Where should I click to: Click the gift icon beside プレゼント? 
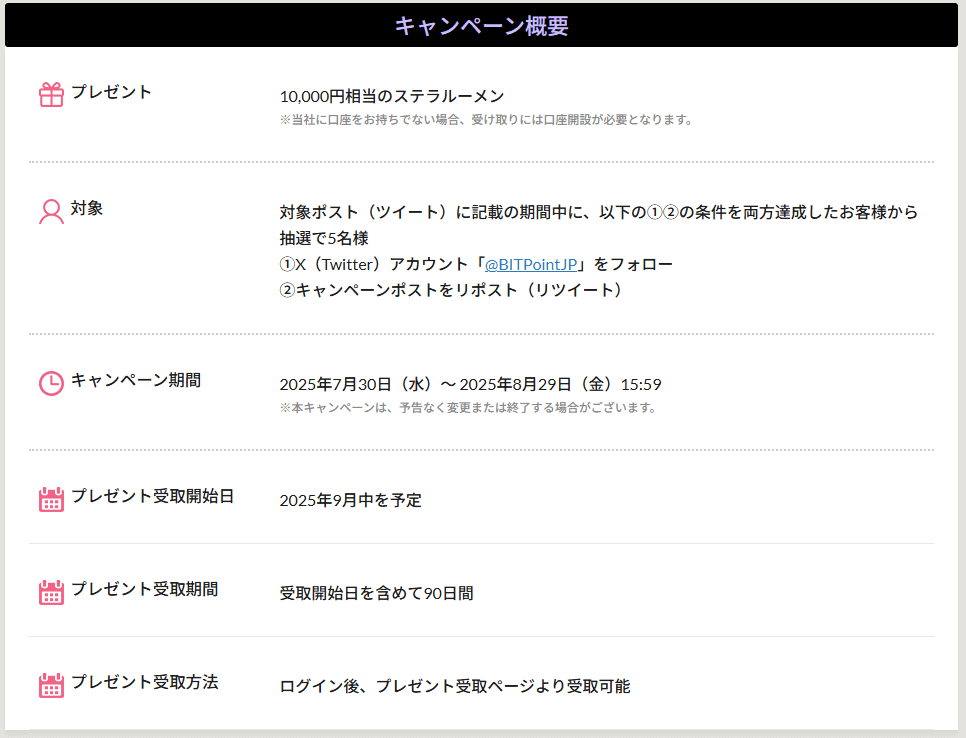tap(51, 95)
